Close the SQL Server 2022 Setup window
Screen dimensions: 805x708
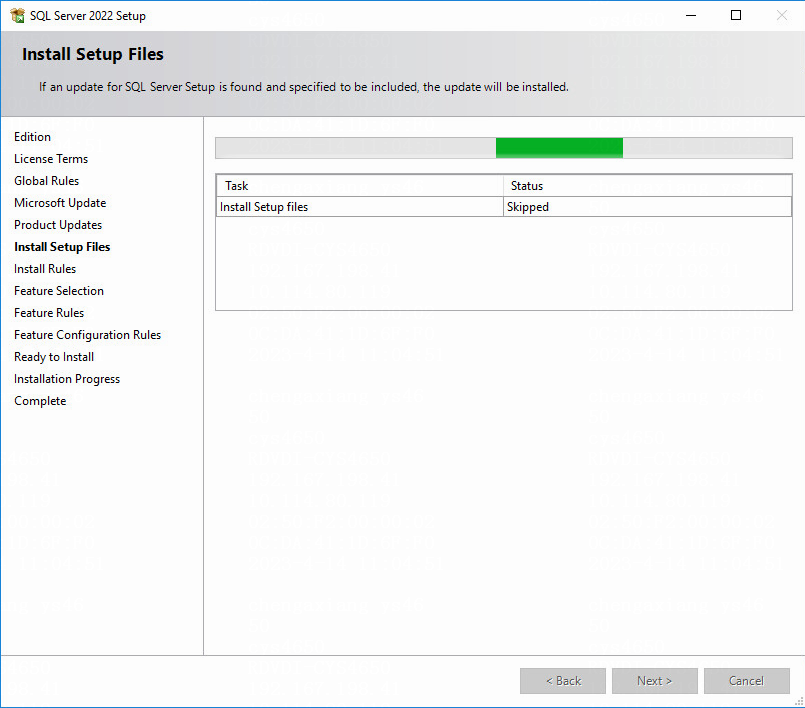(781, 15)
